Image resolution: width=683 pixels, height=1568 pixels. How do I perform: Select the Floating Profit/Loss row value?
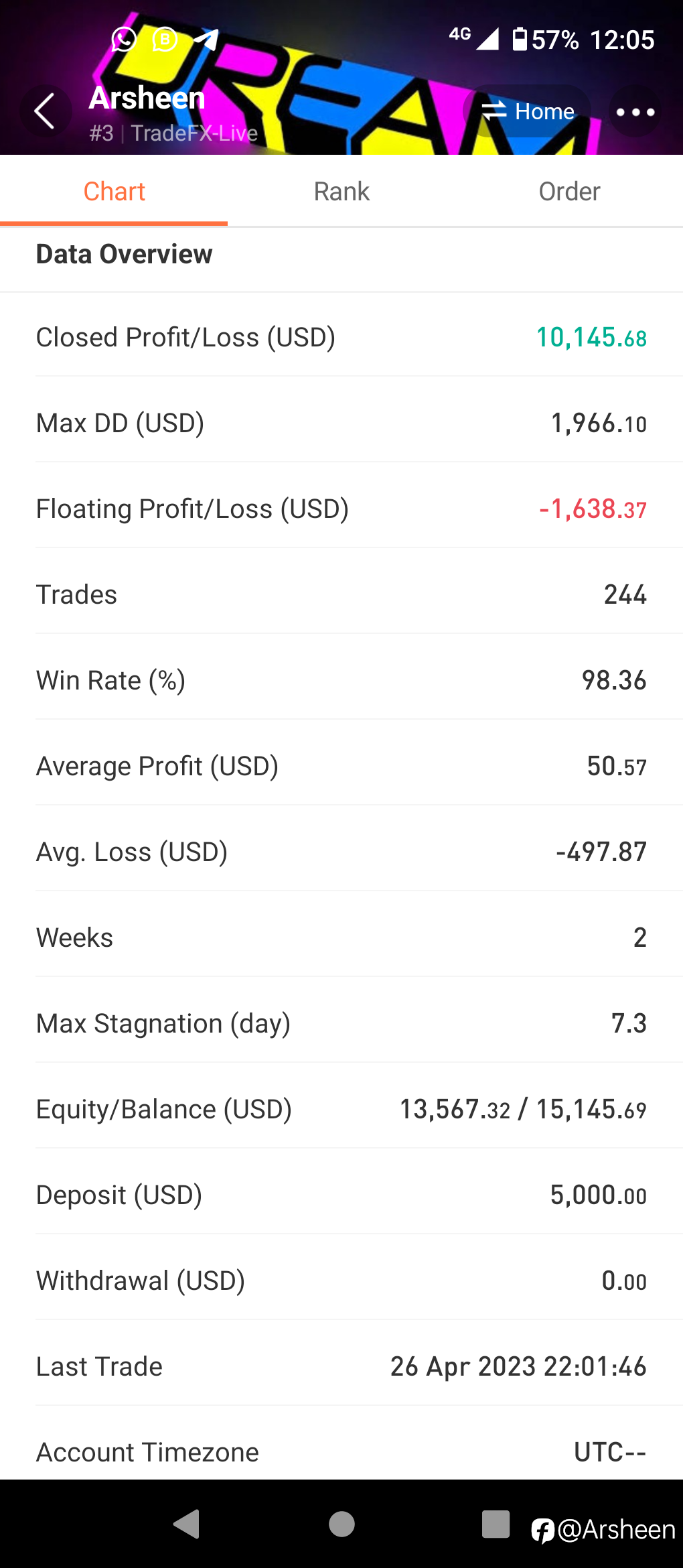pyautogui.click(x=593, y=509)
